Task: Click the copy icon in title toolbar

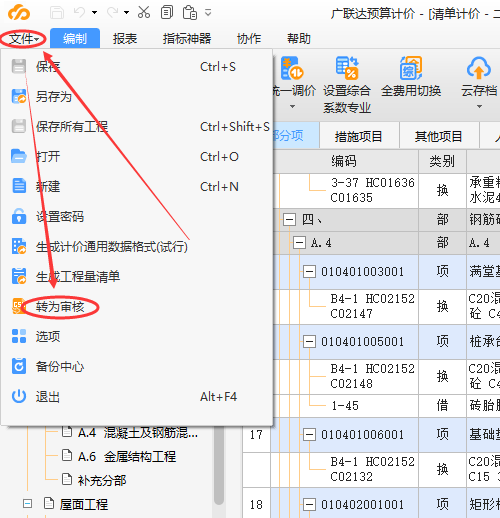Action: 167,12
